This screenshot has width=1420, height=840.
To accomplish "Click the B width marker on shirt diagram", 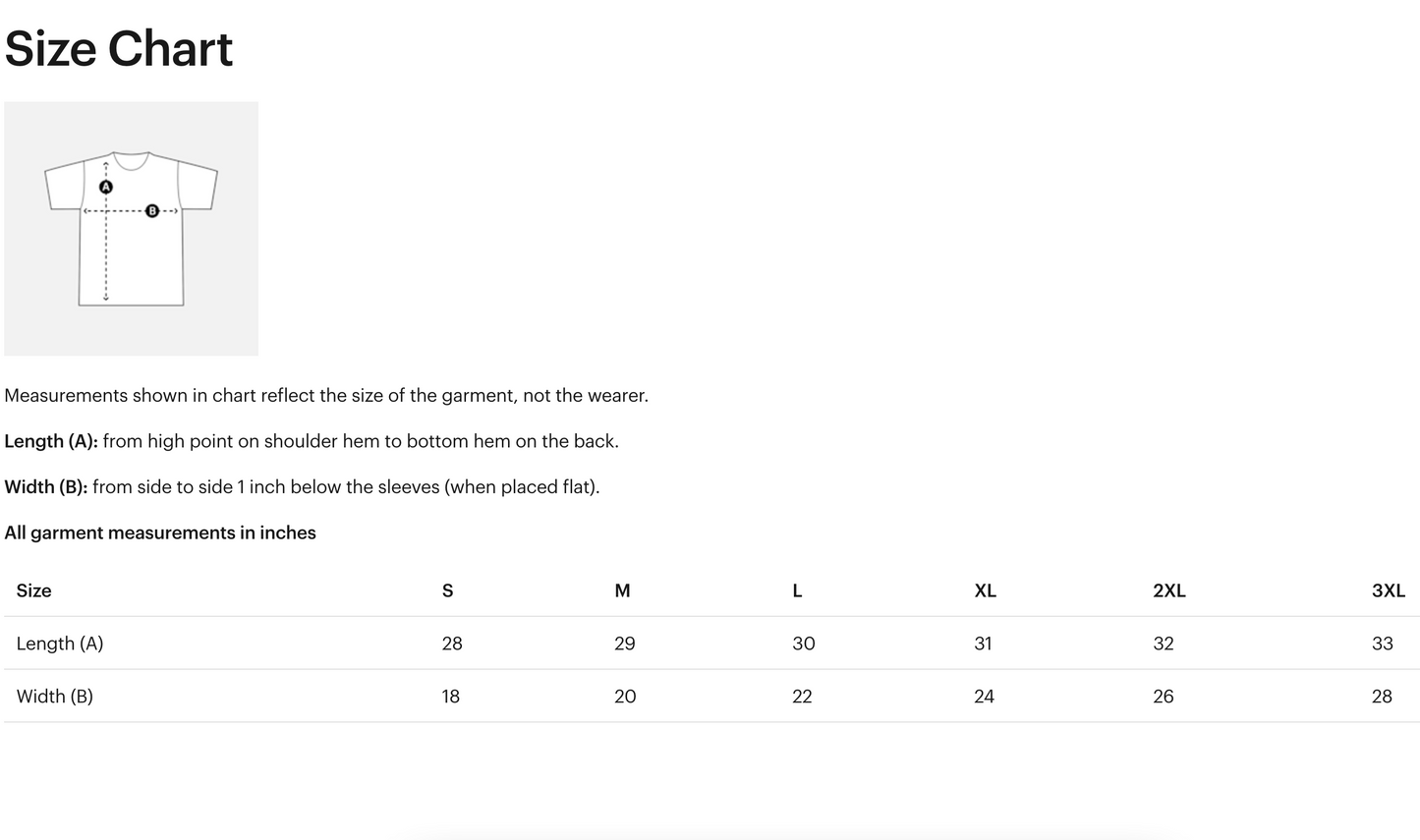I will (152, 210).
